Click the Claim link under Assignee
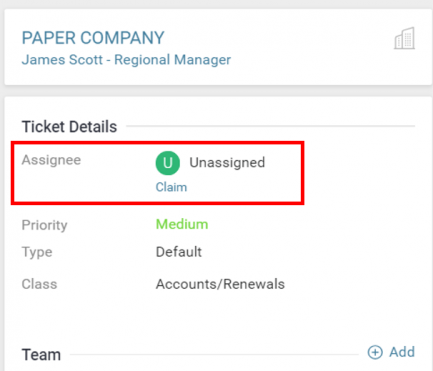This screenshot has height=371, width=433. point(171,187)
